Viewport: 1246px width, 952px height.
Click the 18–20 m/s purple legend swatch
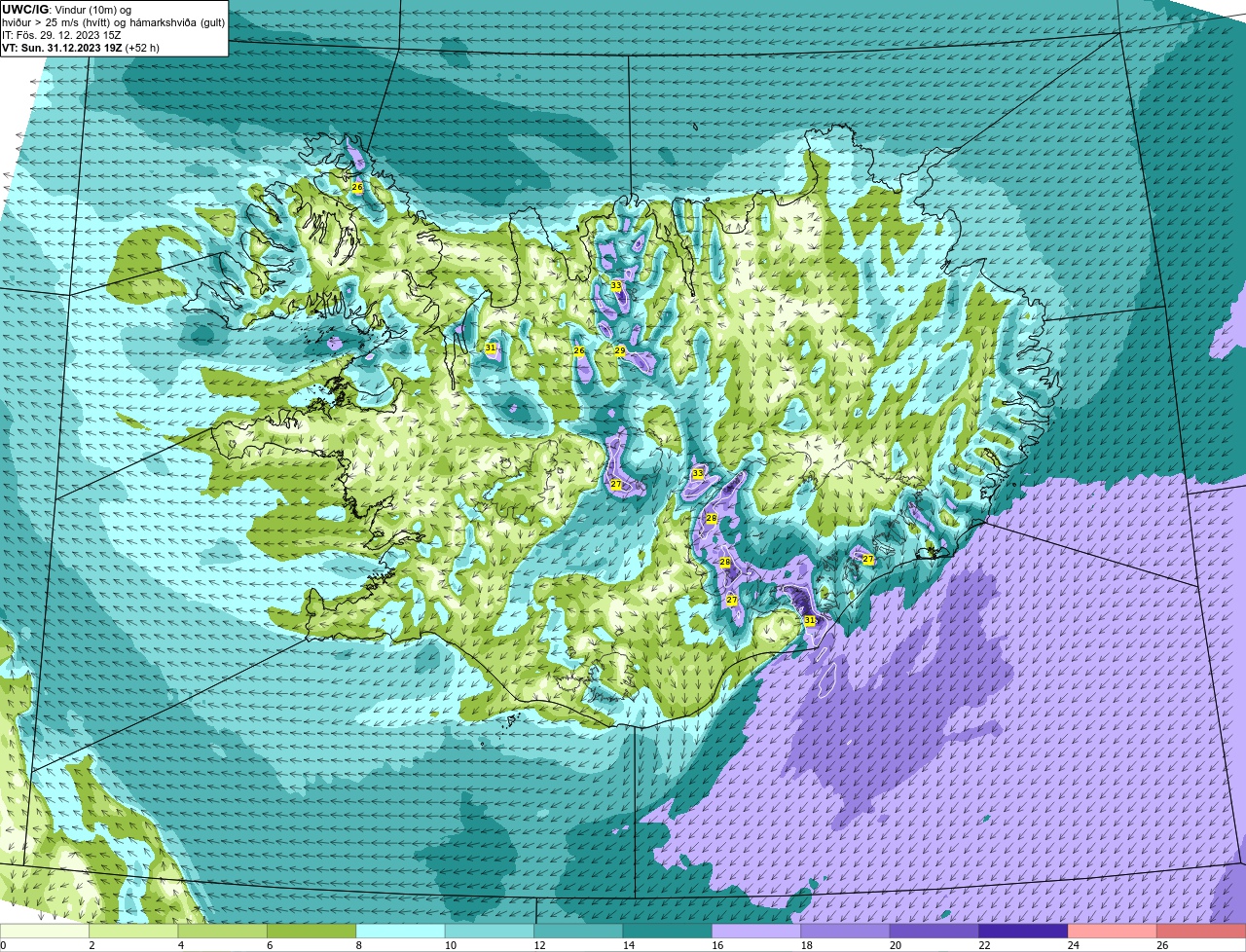[846, 931]
